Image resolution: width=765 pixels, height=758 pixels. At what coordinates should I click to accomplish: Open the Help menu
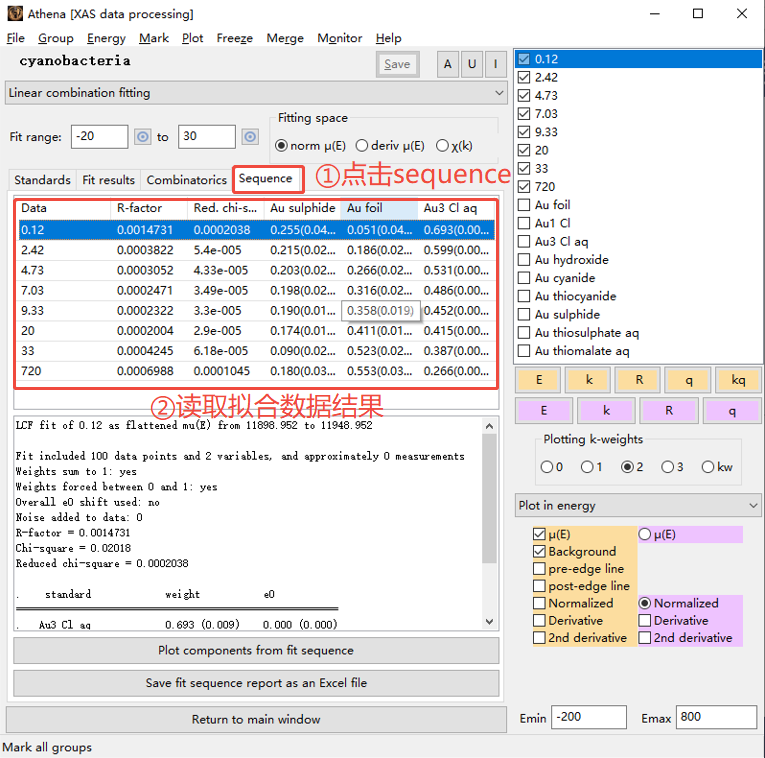click(388, 38)
